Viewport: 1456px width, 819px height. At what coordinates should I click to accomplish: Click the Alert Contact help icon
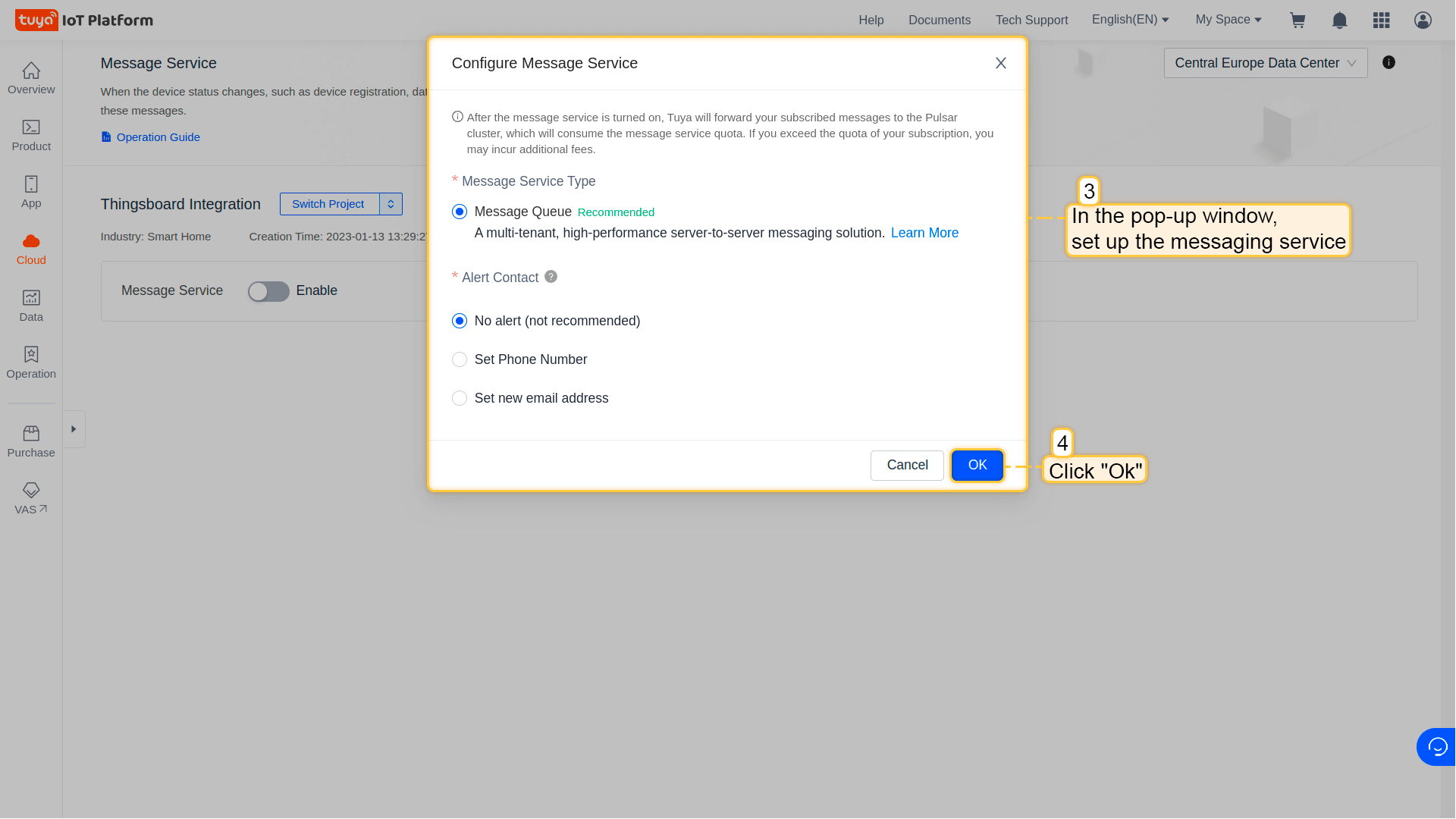(551, 277)
